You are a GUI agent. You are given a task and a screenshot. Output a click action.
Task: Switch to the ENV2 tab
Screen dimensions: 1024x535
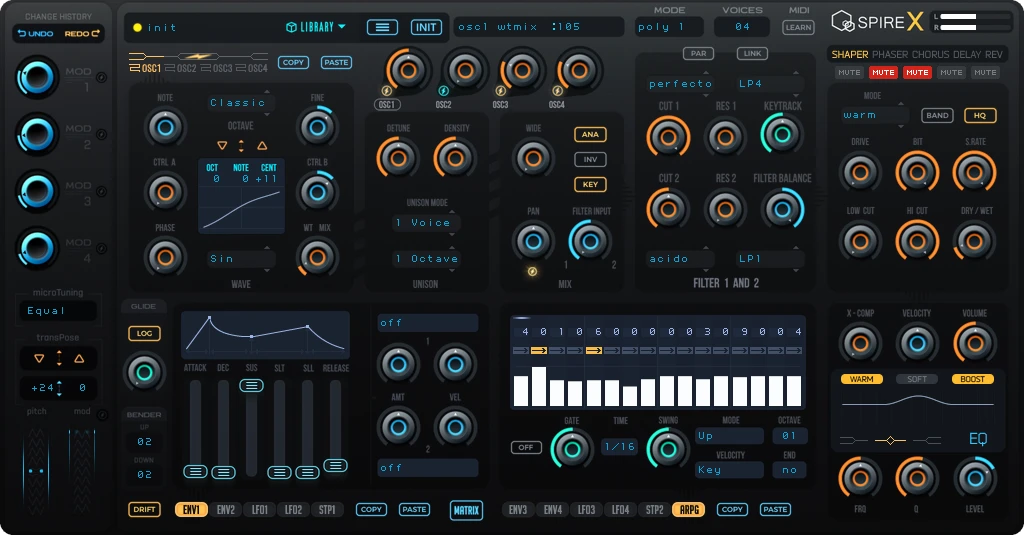click(225, 510)
